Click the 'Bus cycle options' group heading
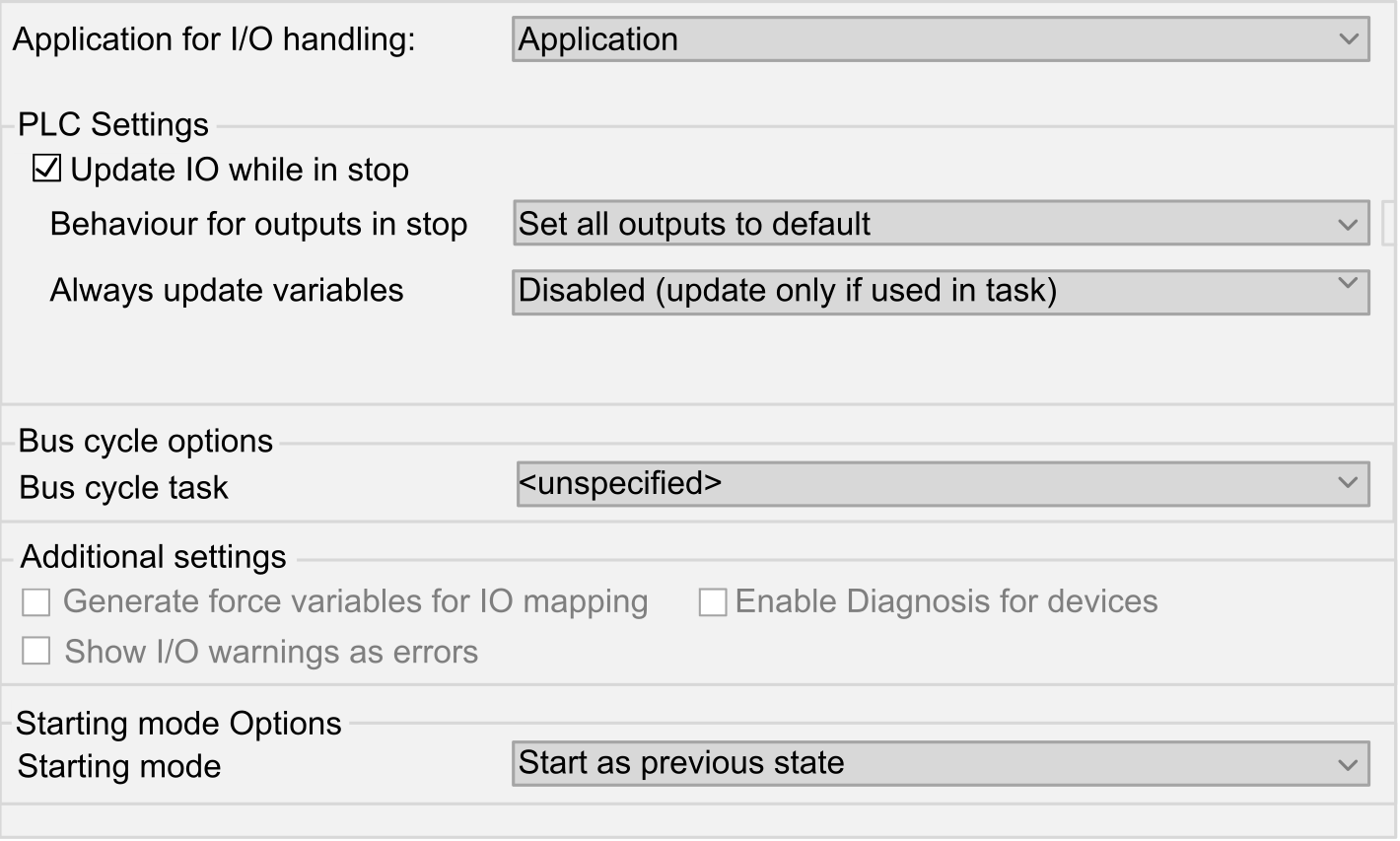This screenshot has height=841, width=1400. point(146,441)
